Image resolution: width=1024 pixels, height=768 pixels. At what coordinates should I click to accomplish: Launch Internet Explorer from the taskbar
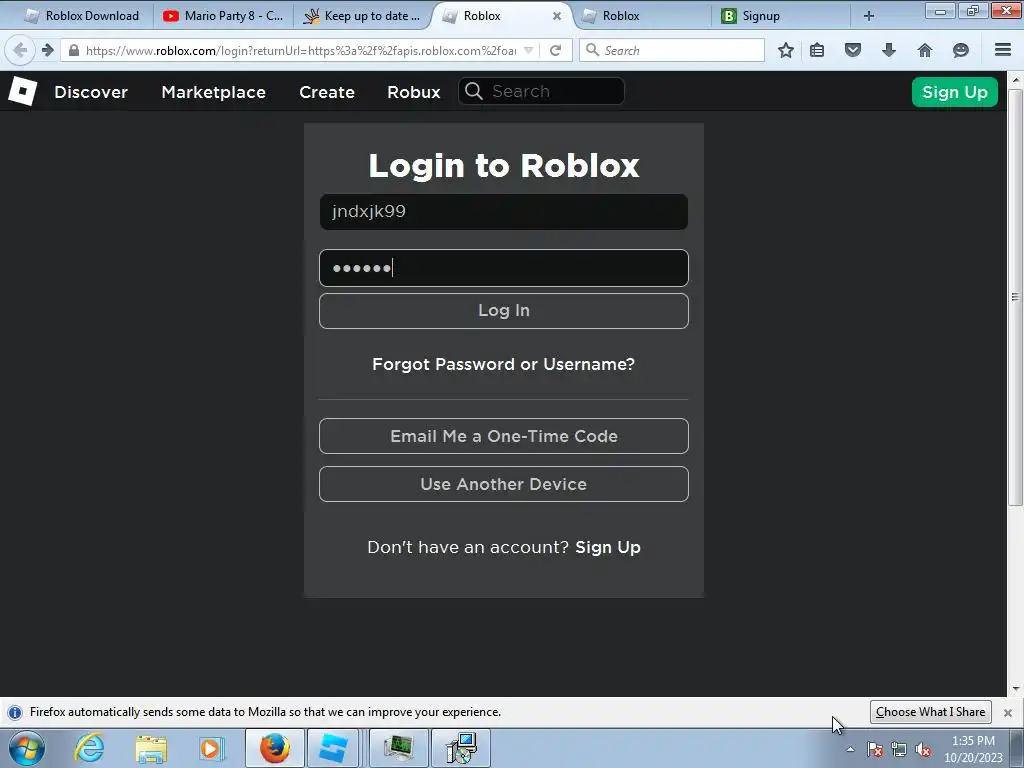click(x=89, y=748)
